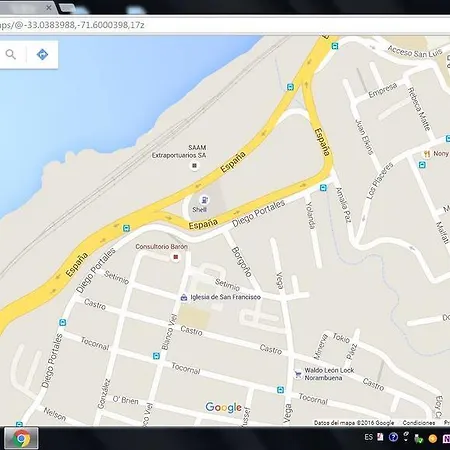Viewport: 450px width, 450px height.
Task: Select bus stop icon on Tocornal near Vega
Action: (x=281, y=390)
